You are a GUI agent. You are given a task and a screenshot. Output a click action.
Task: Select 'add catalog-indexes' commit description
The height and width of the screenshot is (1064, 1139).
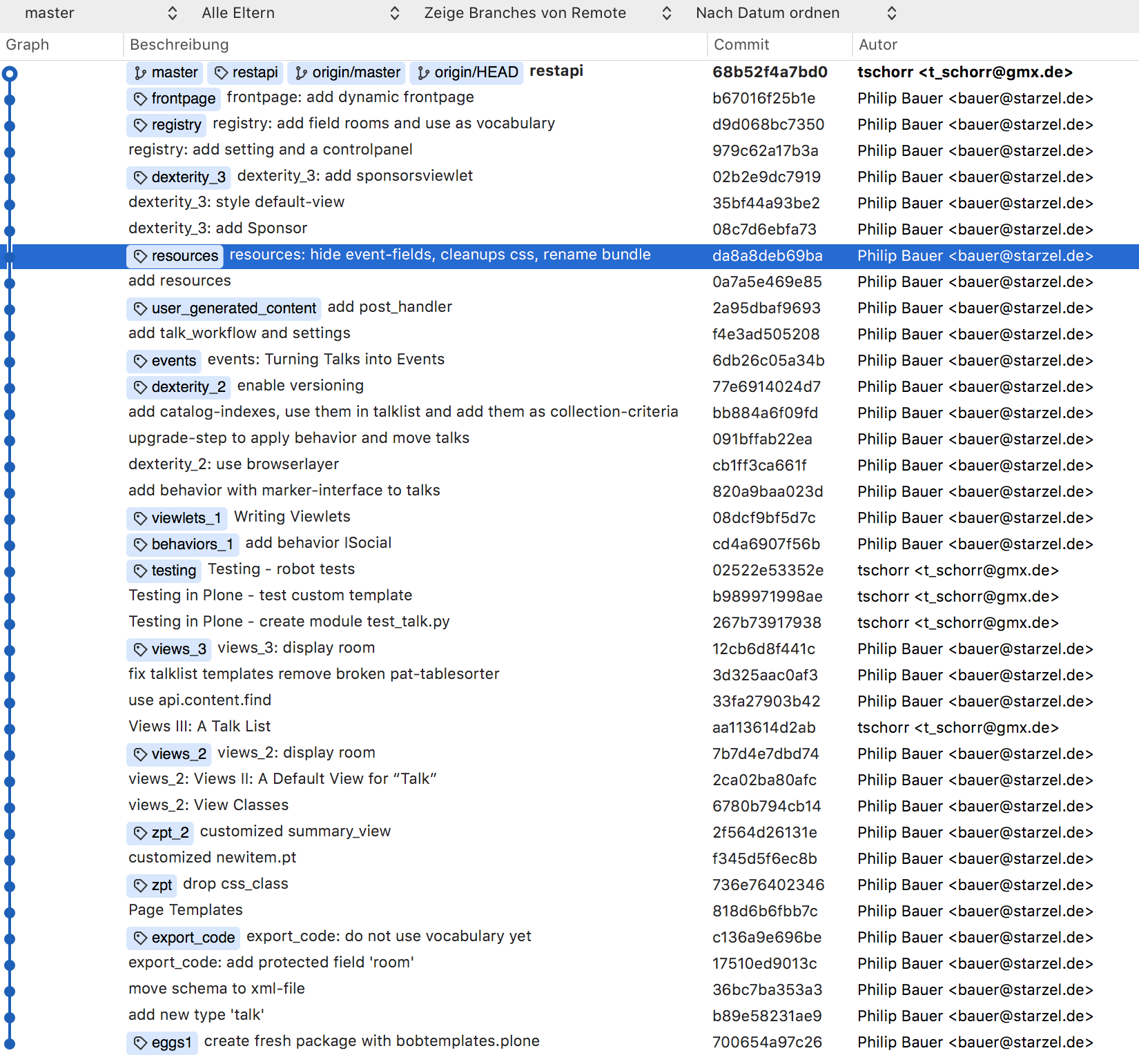tap(403, 412)
